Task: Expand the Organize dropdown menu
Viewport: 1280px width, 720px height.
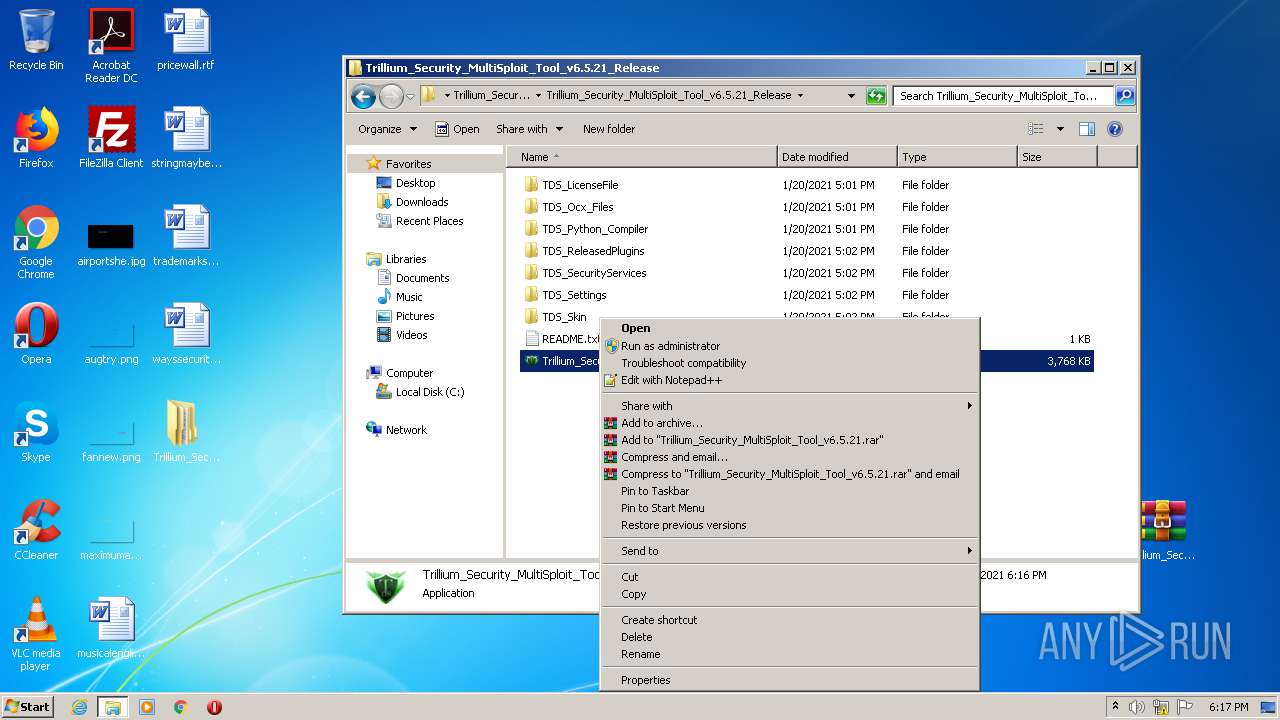Action: pyautogui.click(x=388, y=129)
